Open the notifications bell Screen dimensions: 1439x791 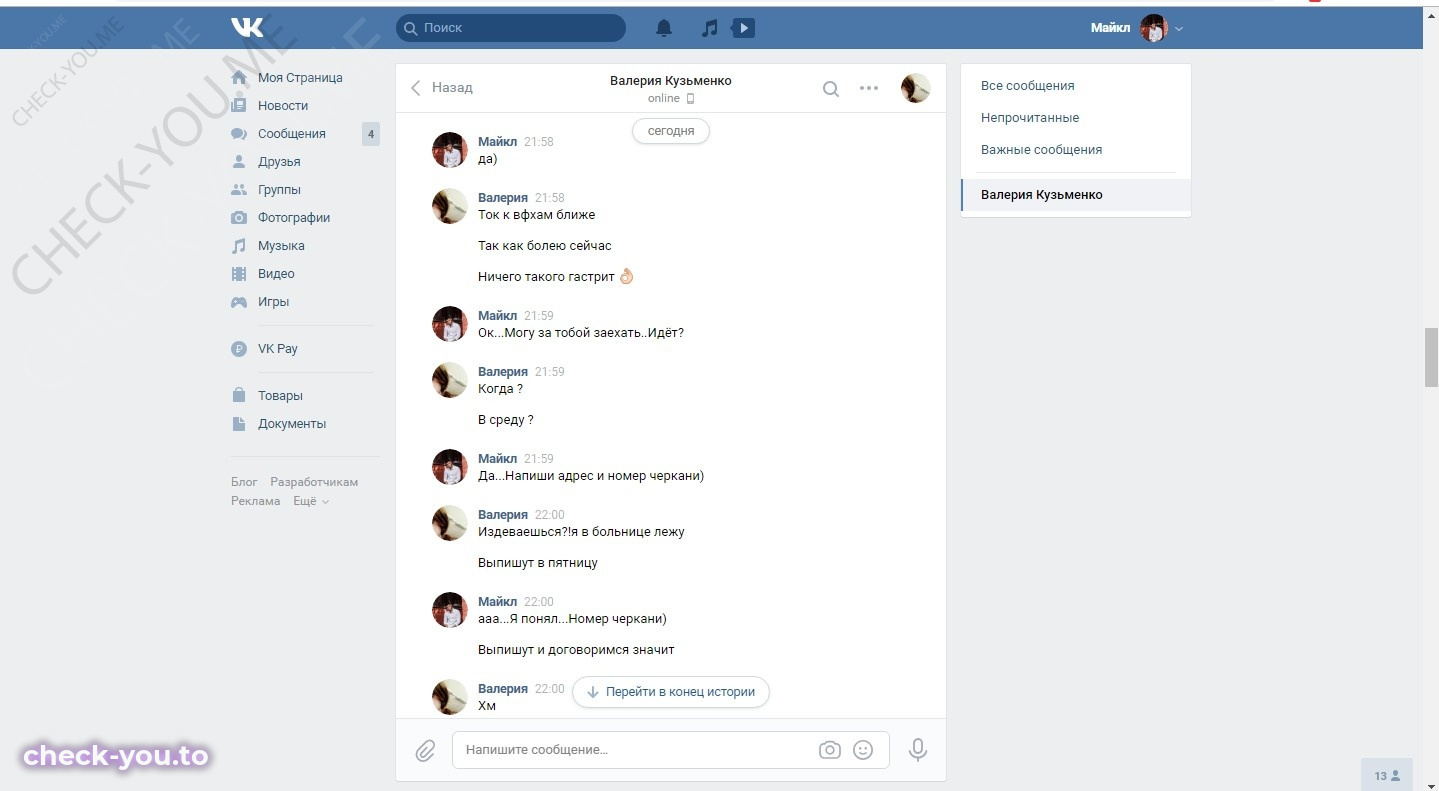tap(664, 29)
